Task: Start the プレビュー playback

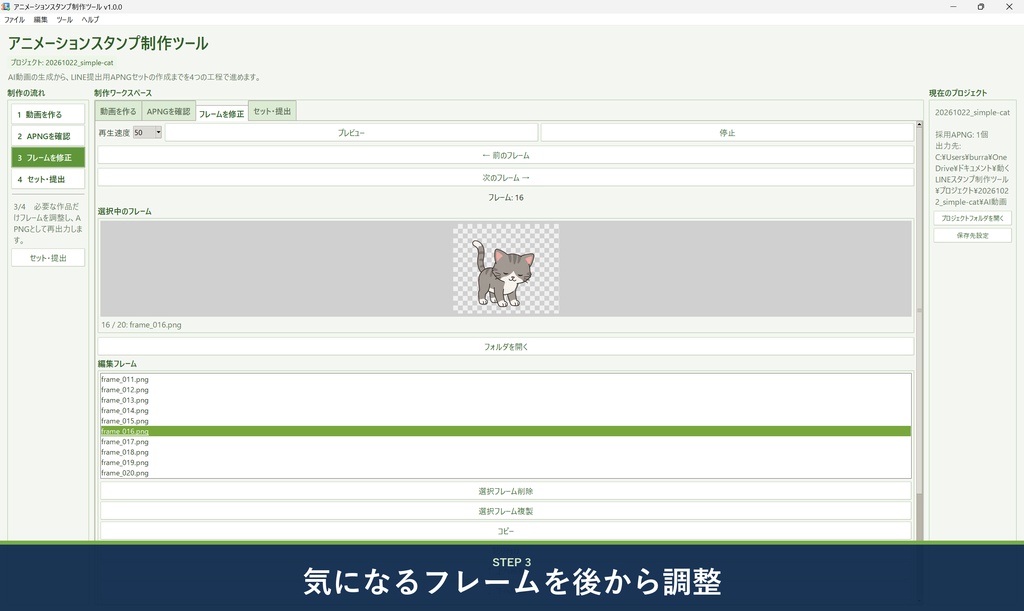Action: 351,133
